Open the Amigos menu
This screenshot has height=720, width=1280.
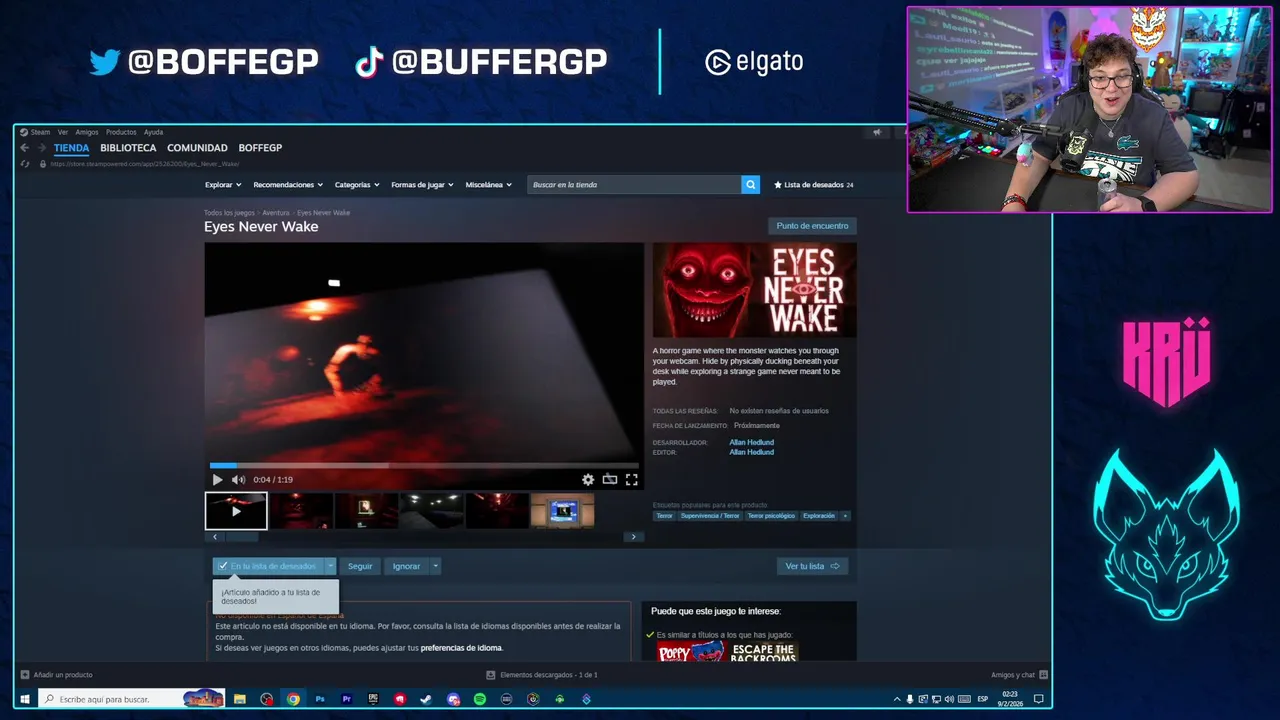[87, 132]
